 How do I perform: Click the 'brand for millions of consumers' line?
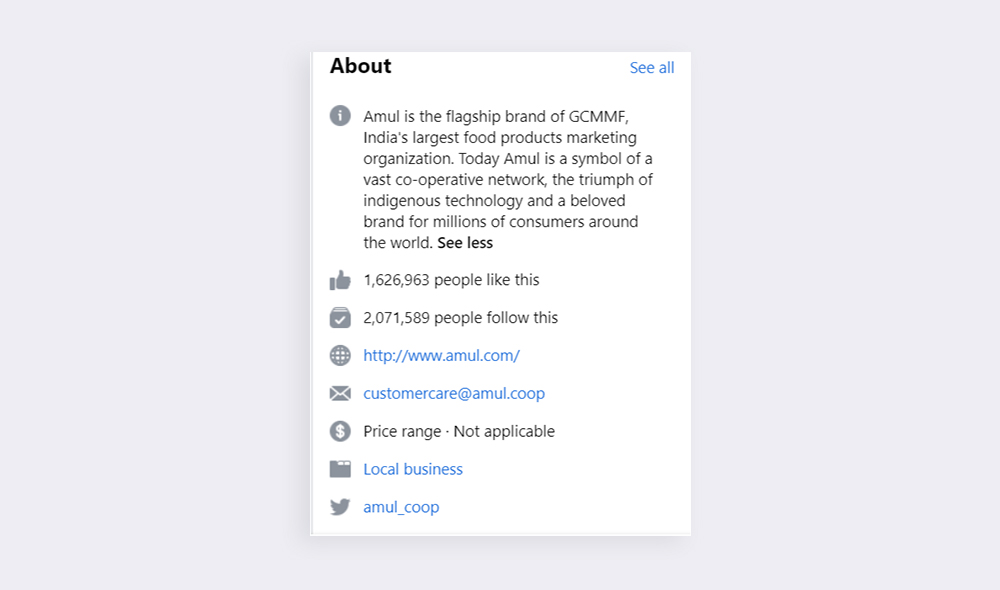click(500, 222)
